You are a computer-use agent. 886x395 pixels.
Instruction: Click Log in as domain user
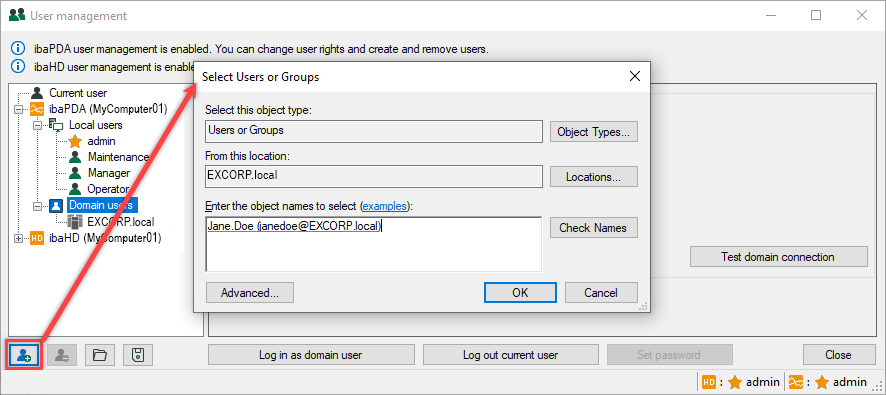click(311, 355)
